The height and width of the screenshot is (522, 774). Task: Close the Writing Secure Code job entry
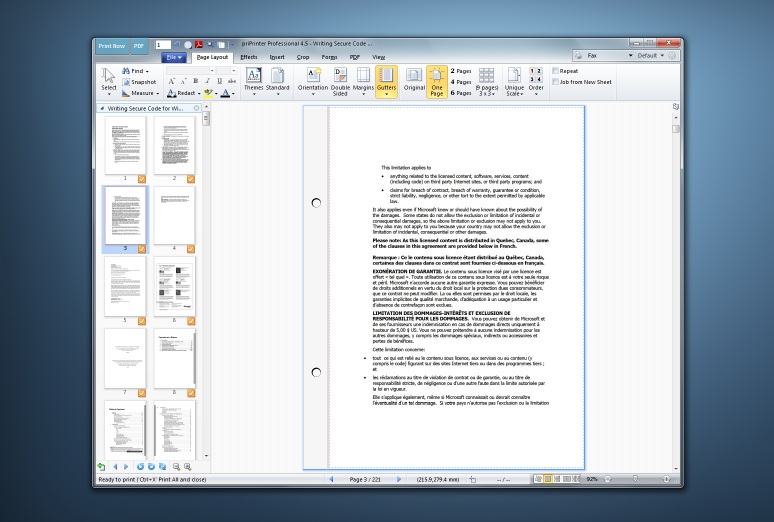[196, 108]
